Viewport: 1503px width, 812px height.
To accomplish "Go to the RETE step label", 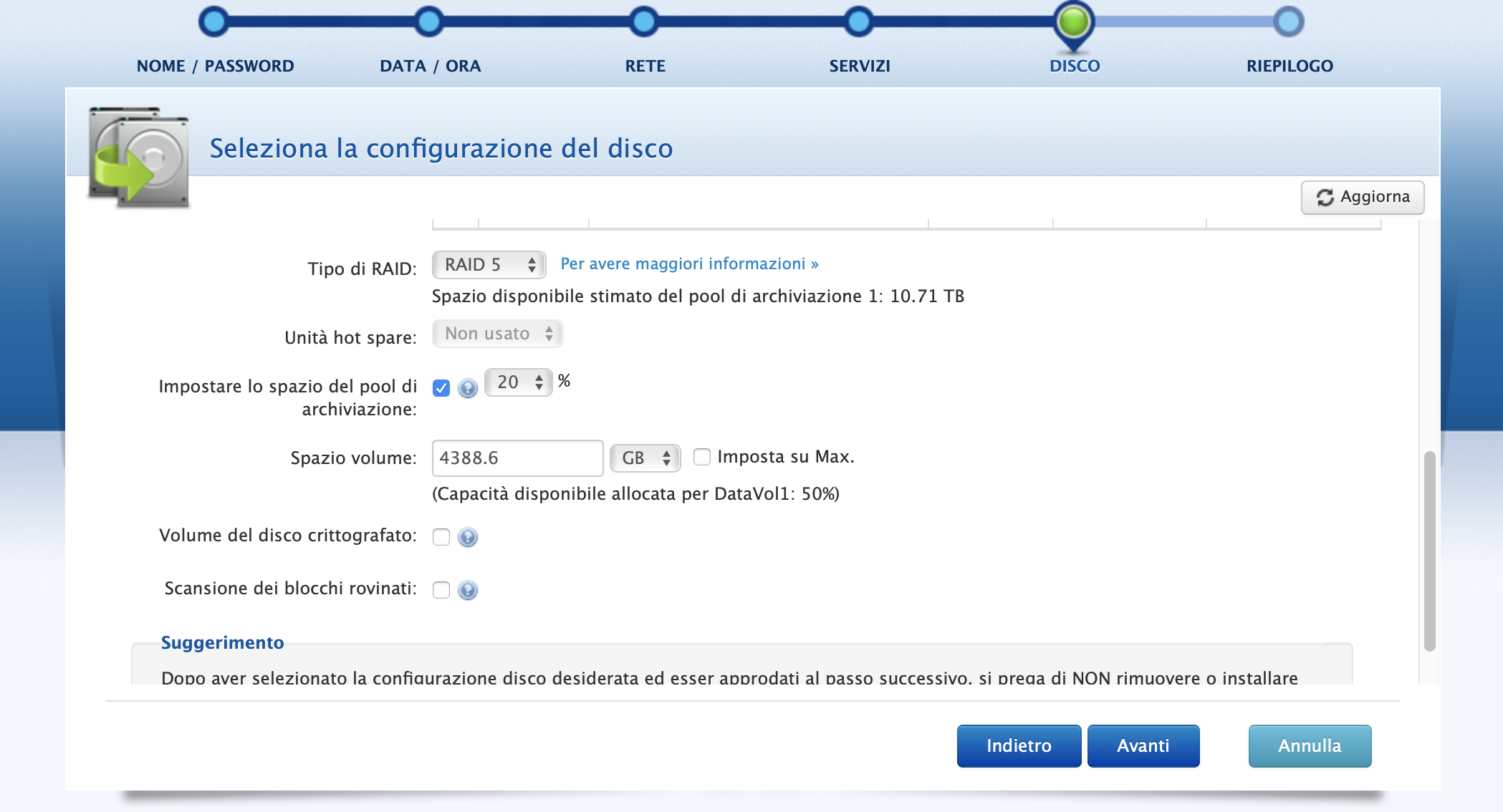I will pyautogui.click(x=645, y=66).
